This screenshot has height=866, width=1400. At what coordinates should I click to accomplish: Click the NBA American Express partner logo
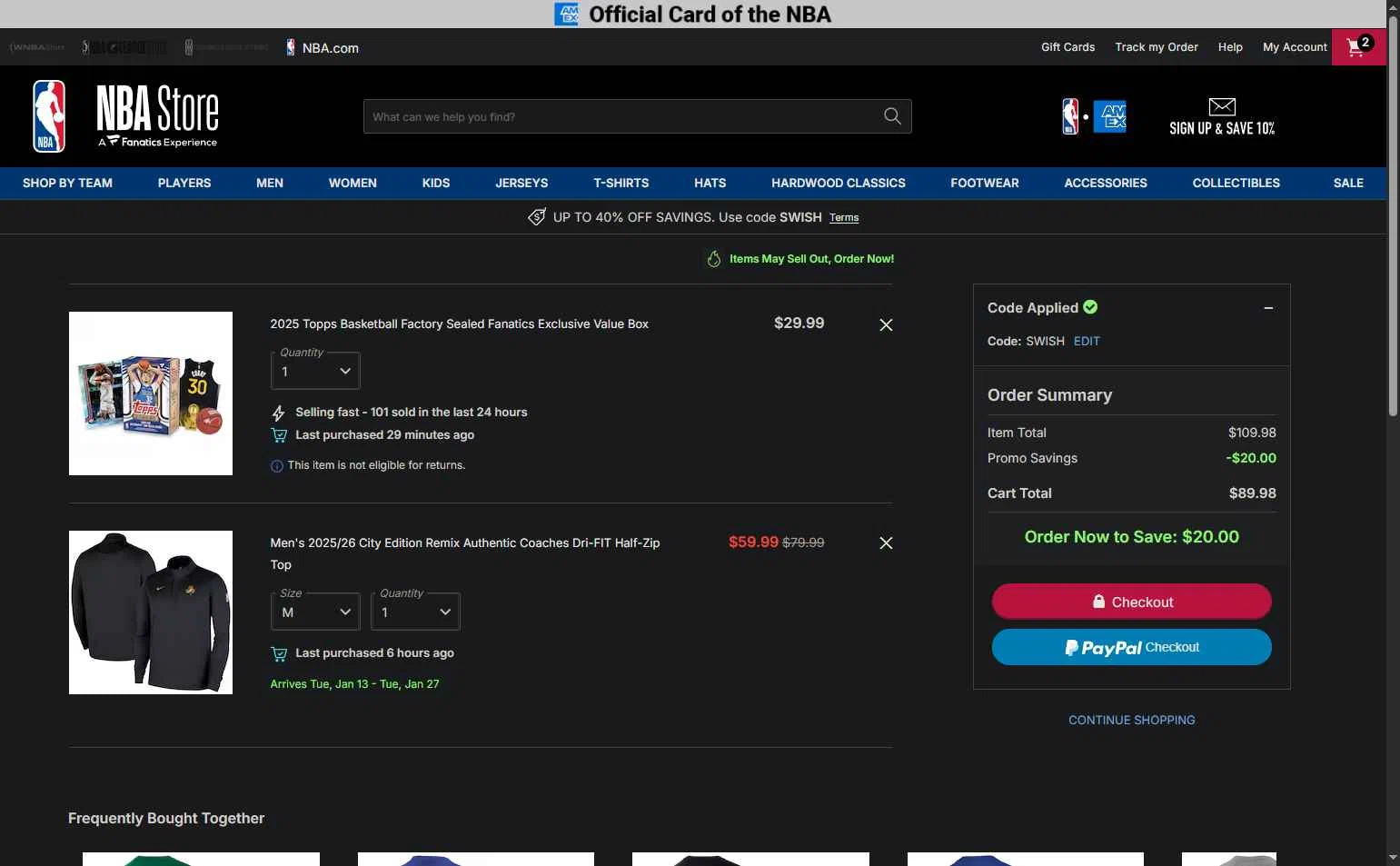[1094, 116]
